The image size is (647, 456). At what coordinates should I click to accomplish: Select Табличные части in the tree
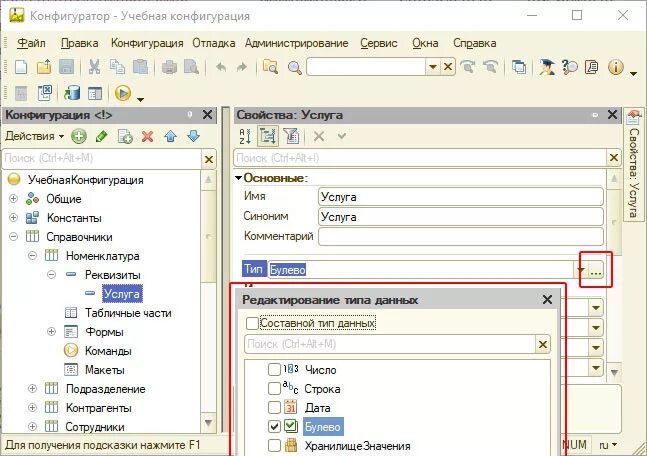(128, 313)
